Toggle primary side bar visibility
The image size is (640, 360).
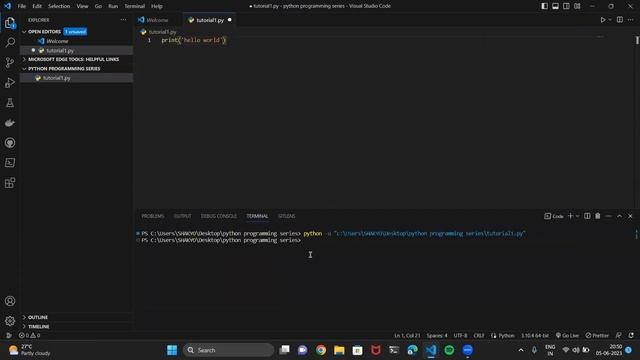click(544, 6)
